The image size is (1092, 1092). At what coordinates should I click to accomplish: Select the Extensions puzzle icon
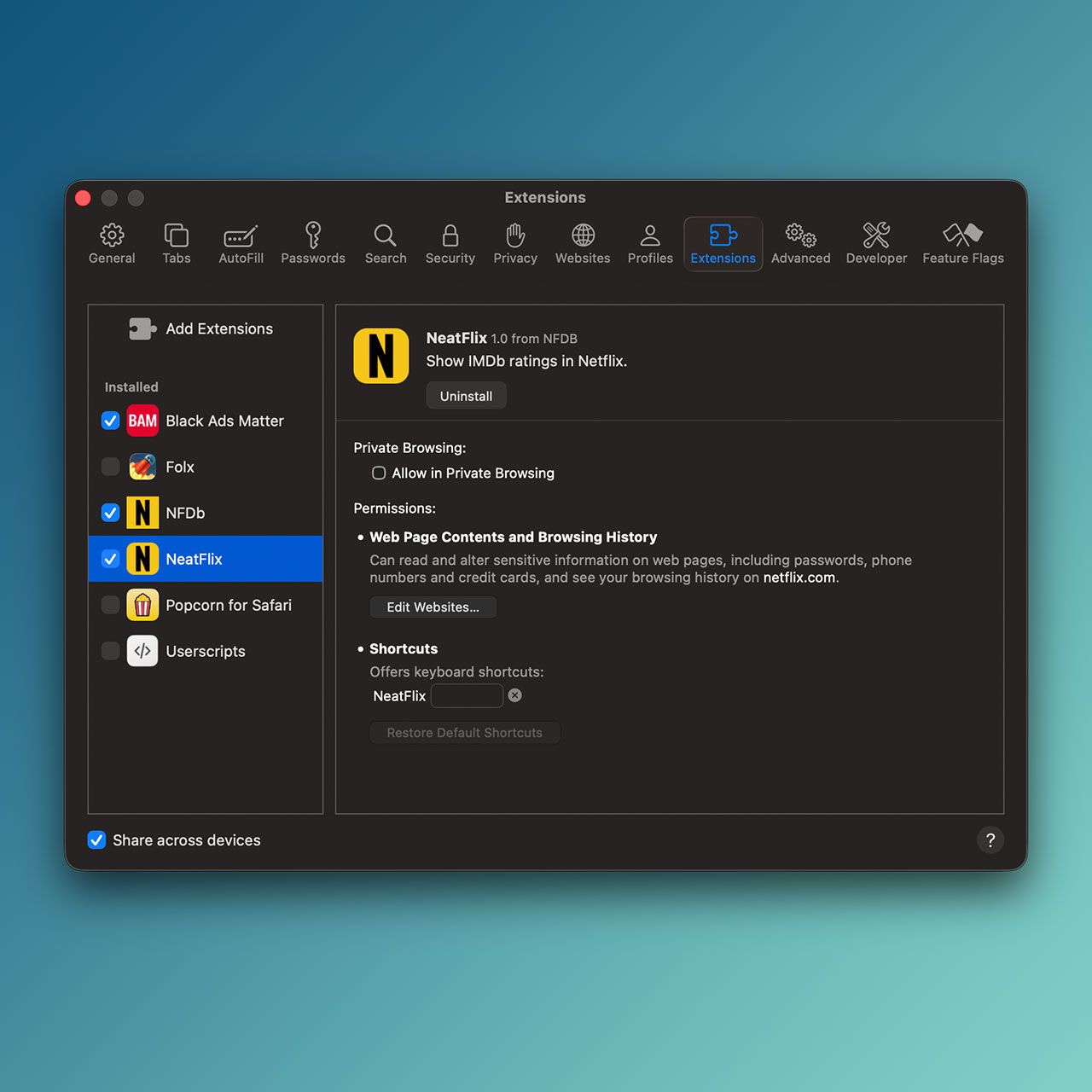[723, 235]
